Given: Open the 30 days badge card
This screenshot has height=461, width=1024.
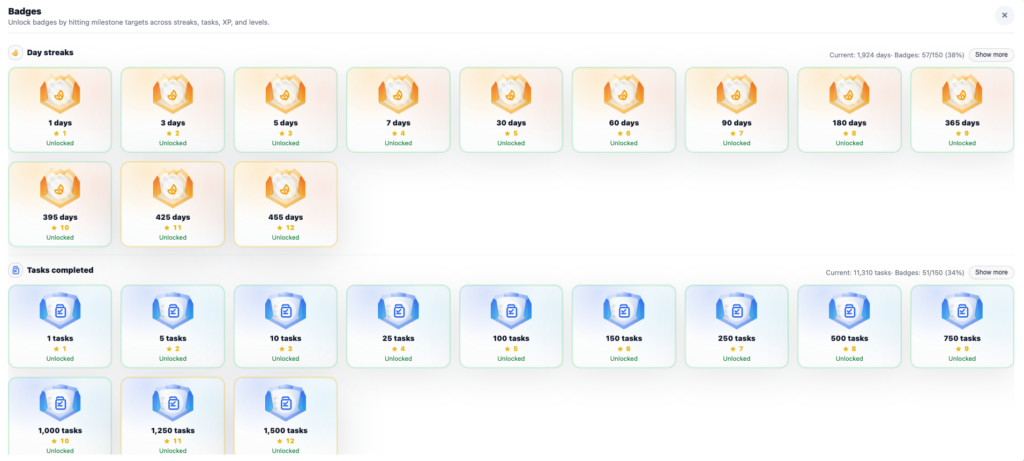Looking at the screenshot, I should coord(511,110).
